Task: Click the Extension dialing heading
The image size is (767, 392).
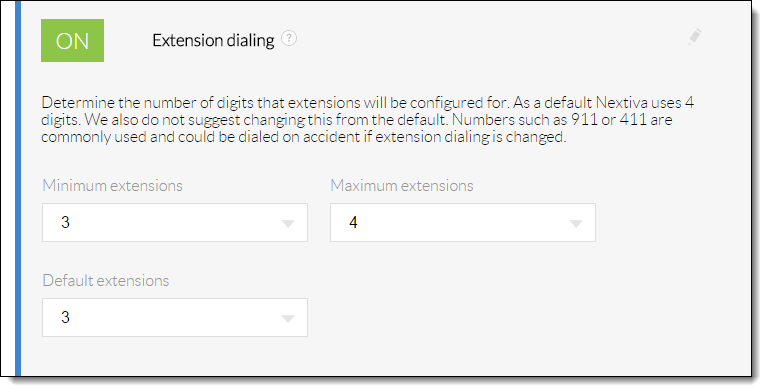Action: 213,41
